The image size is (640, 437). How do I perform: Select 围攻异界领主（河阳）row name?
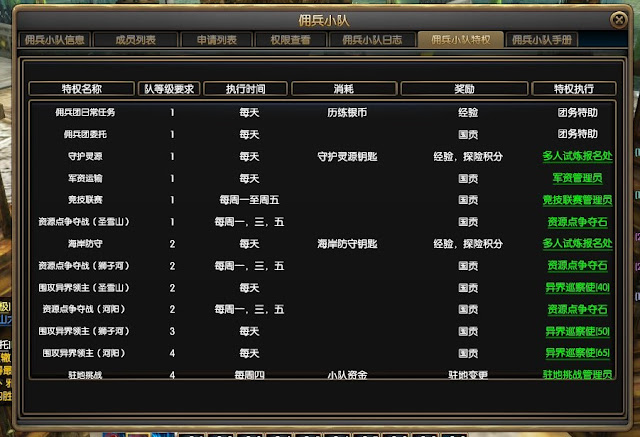coord(84,353)
